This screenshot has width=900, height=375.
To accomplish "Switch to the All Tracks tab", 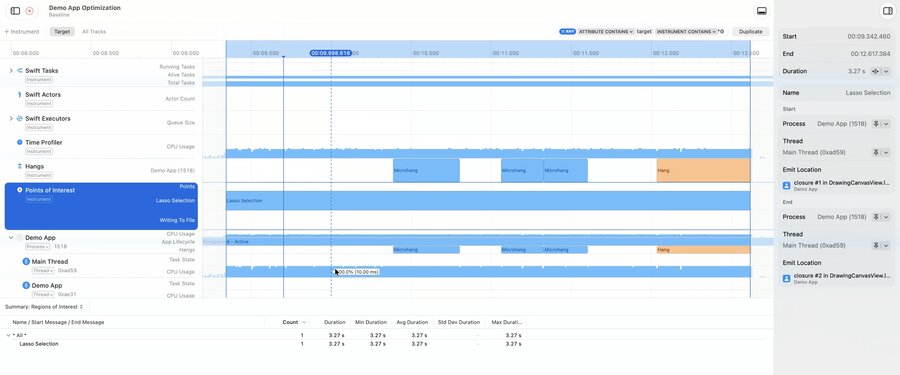I will (x=94, y=32).
